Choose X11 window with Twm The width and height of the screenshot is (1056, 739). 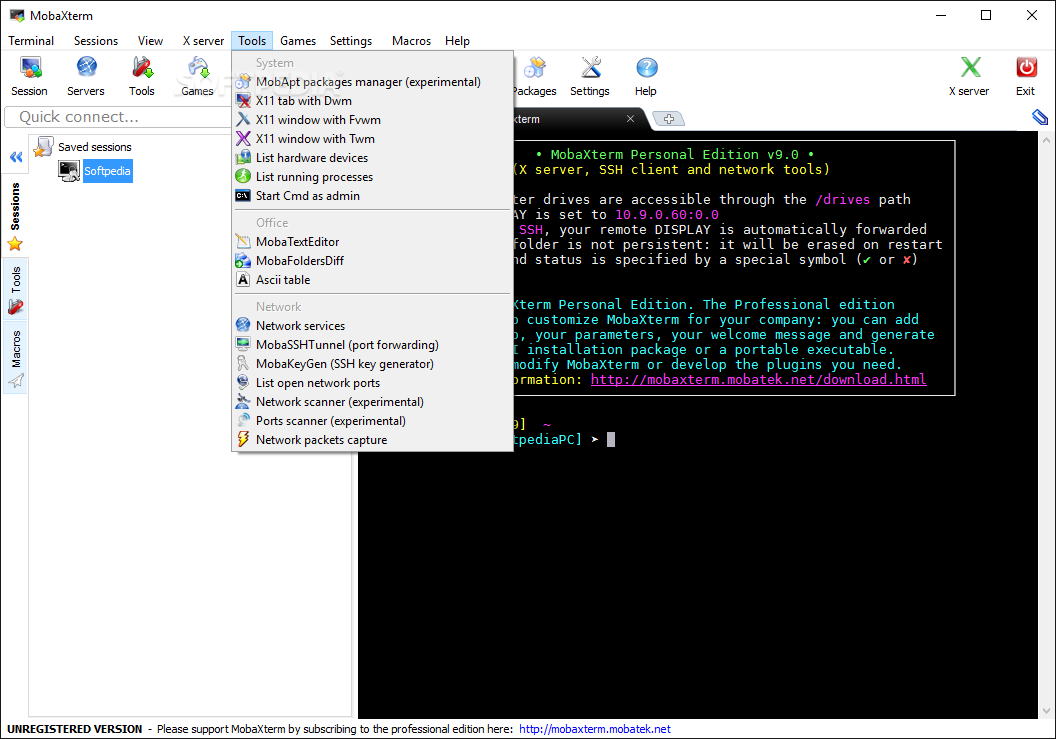(372, 139)
